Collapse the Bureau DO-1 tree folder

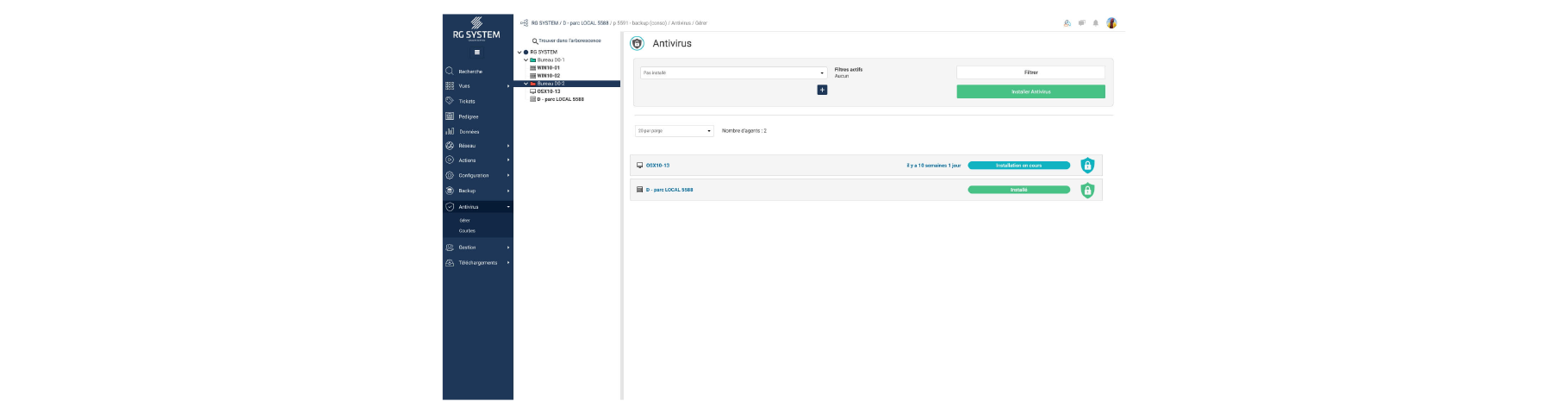click(x=526, y=60)
